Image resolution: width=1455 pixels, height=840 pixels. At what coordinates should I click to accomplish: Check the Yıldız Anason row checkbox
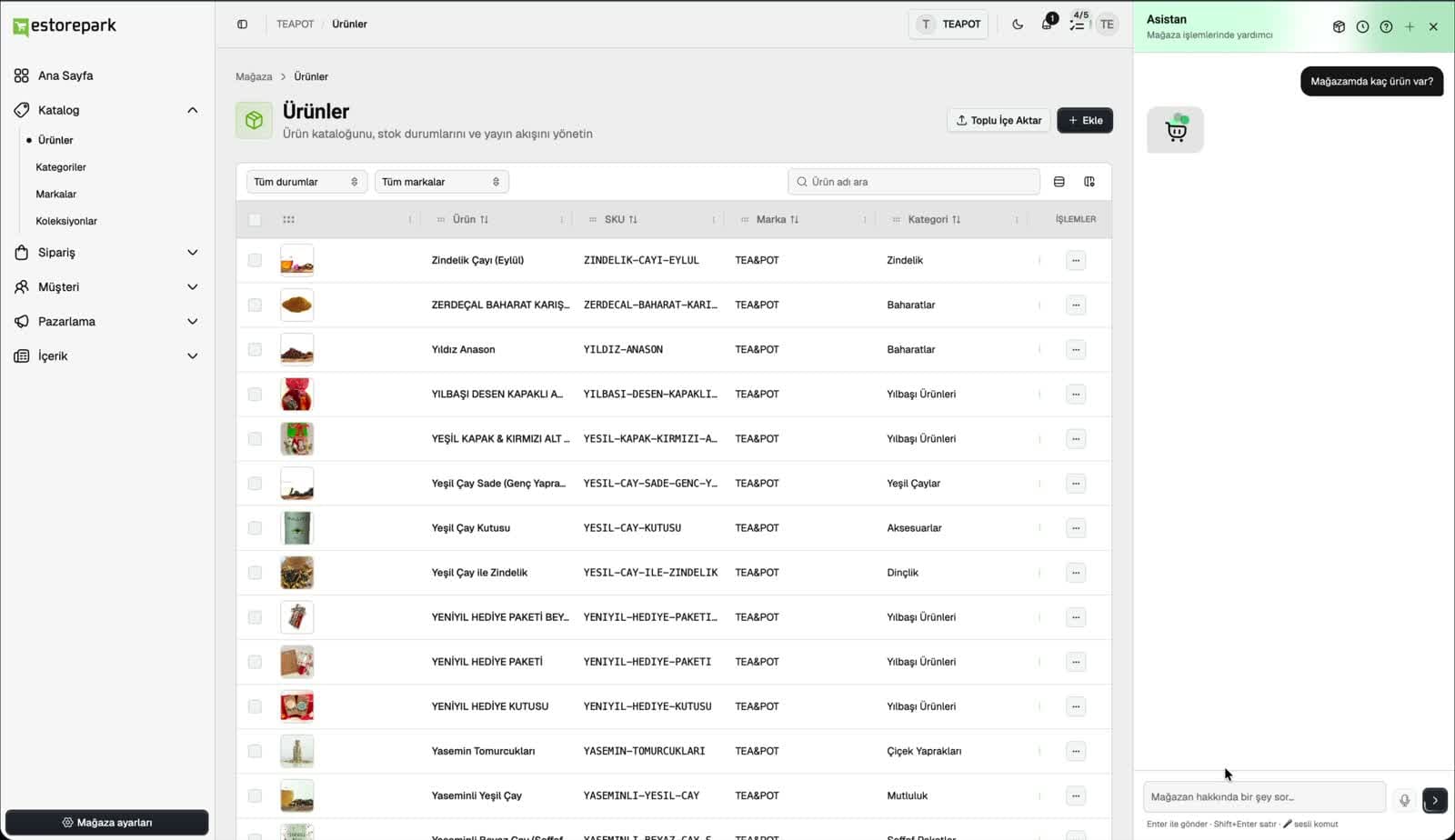pyautogui.click(x=255, y=349)
